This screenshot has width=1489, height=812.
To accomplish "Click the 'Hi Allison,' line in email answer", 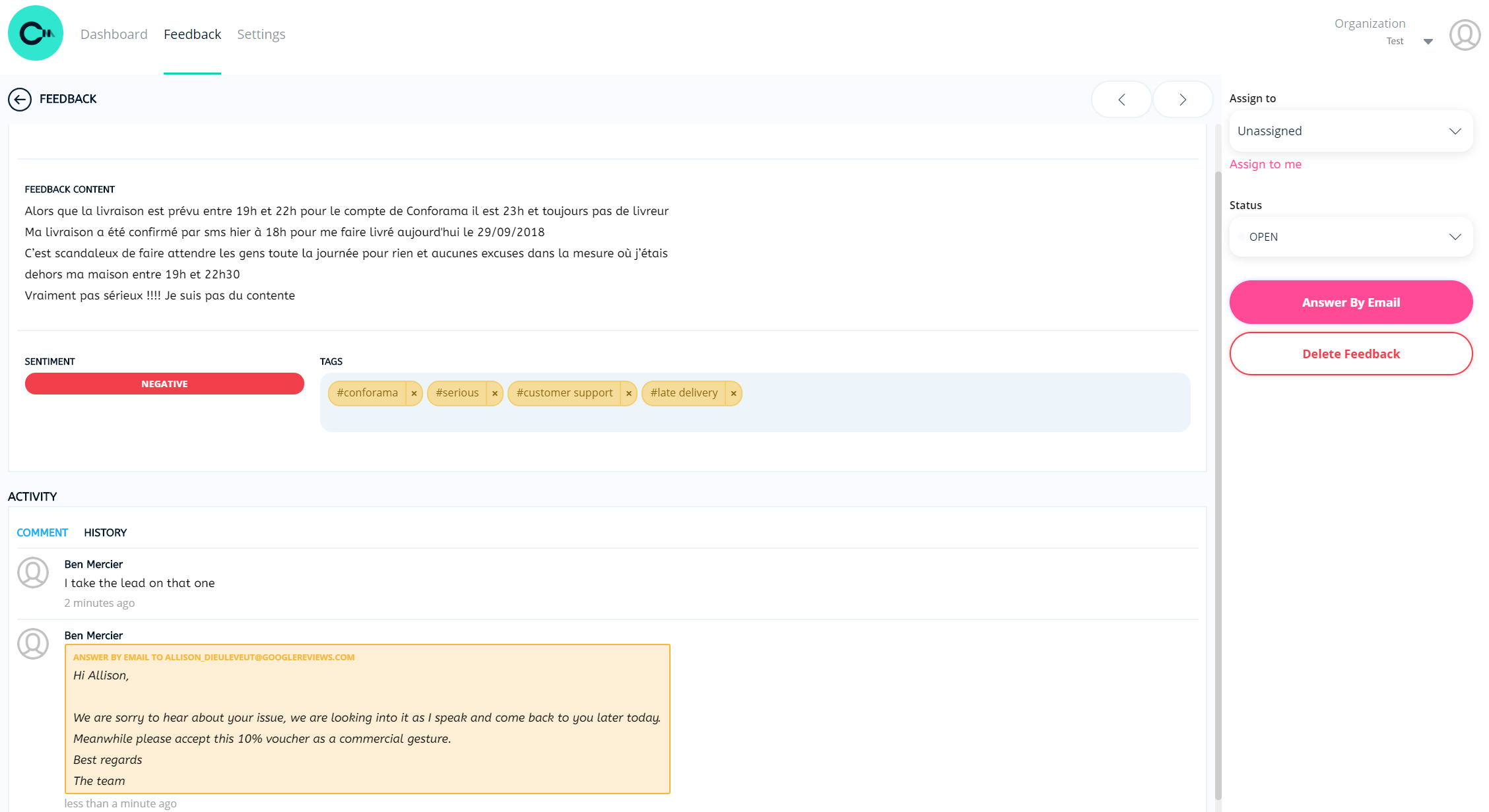I will [x=101, y=675].
